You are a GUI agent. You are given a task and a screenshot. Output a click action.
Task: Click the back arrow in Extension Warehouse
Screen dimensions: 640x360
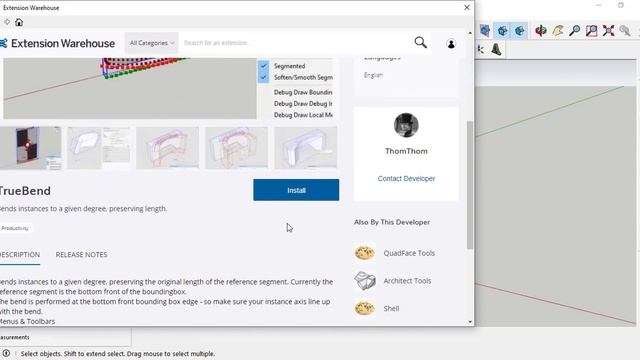tap(7, 22)
